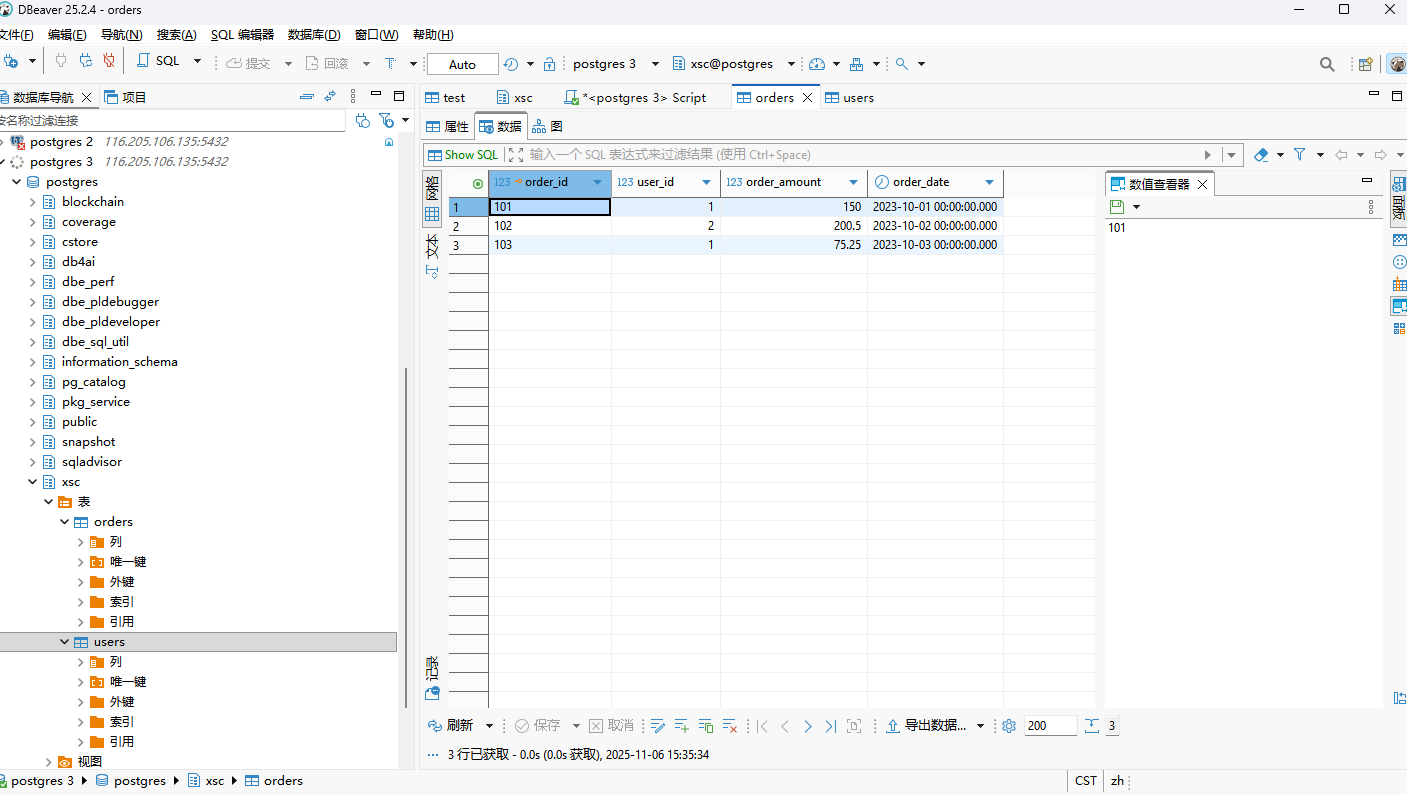
Task: Click the eraser clear-filter icon
Action: click(x=1260, y=155)
